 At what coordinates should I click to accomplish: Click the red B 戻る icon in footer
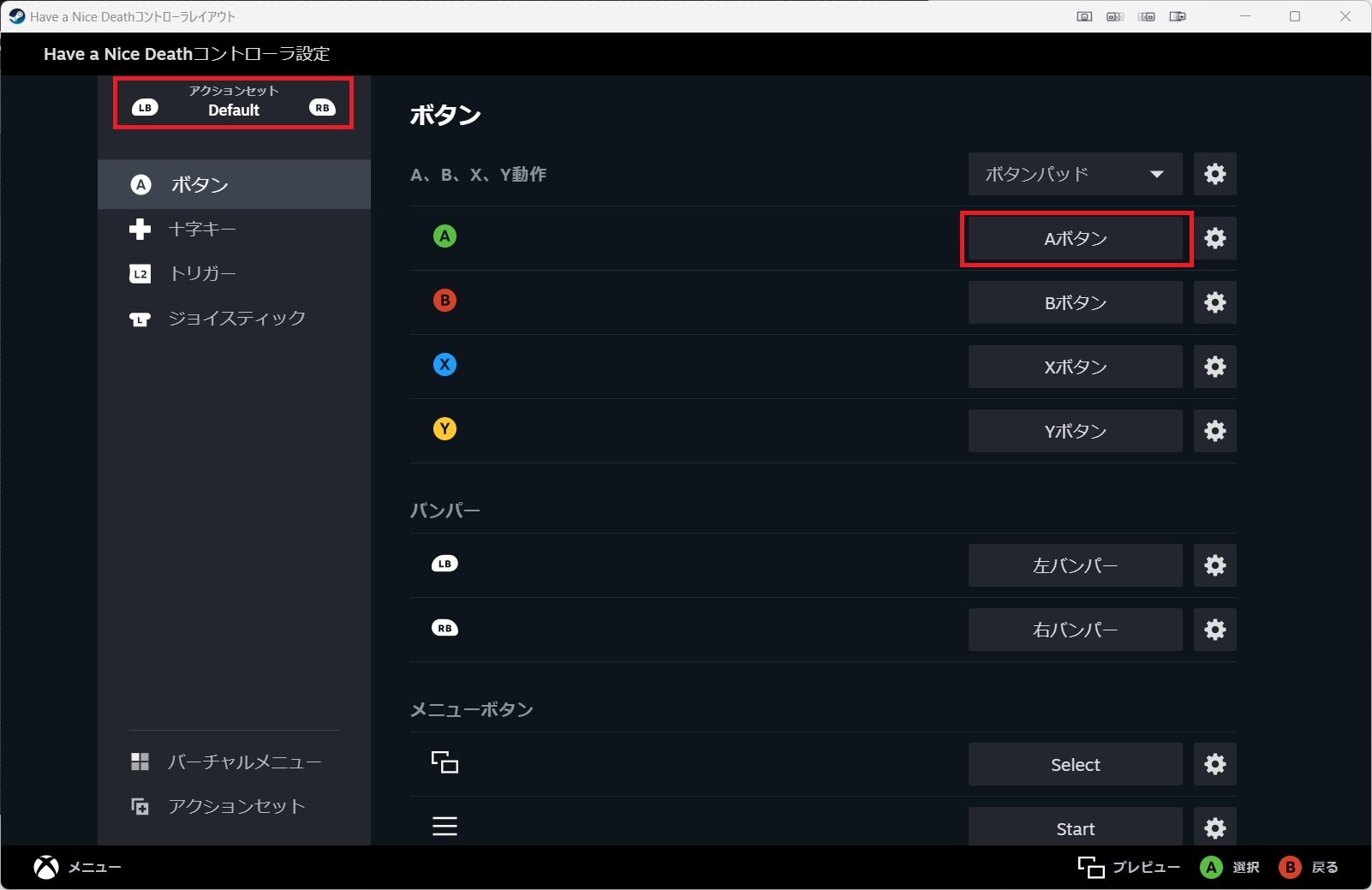pos(1290,868)
